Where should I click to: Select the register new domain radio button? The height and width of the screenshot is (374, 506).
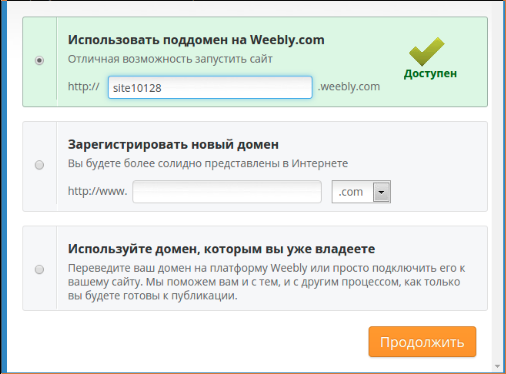(39, 165)
